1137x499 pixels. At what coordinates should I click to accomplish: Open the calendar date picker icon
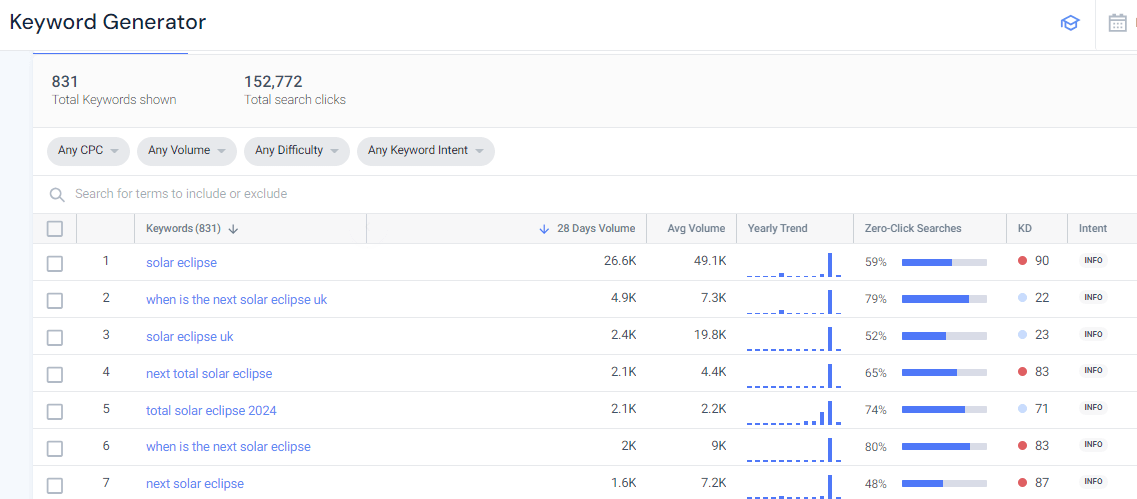click(1117, 23)
